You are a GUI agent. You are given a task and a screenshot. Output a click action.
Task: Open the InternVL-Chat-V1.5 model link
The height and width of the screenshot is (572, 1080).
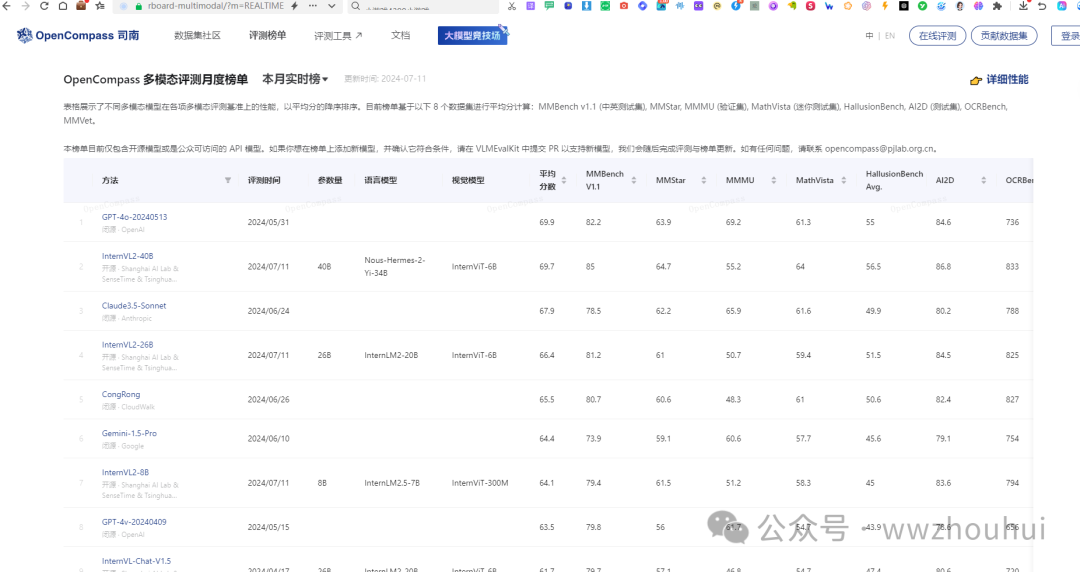coord(136,562)
